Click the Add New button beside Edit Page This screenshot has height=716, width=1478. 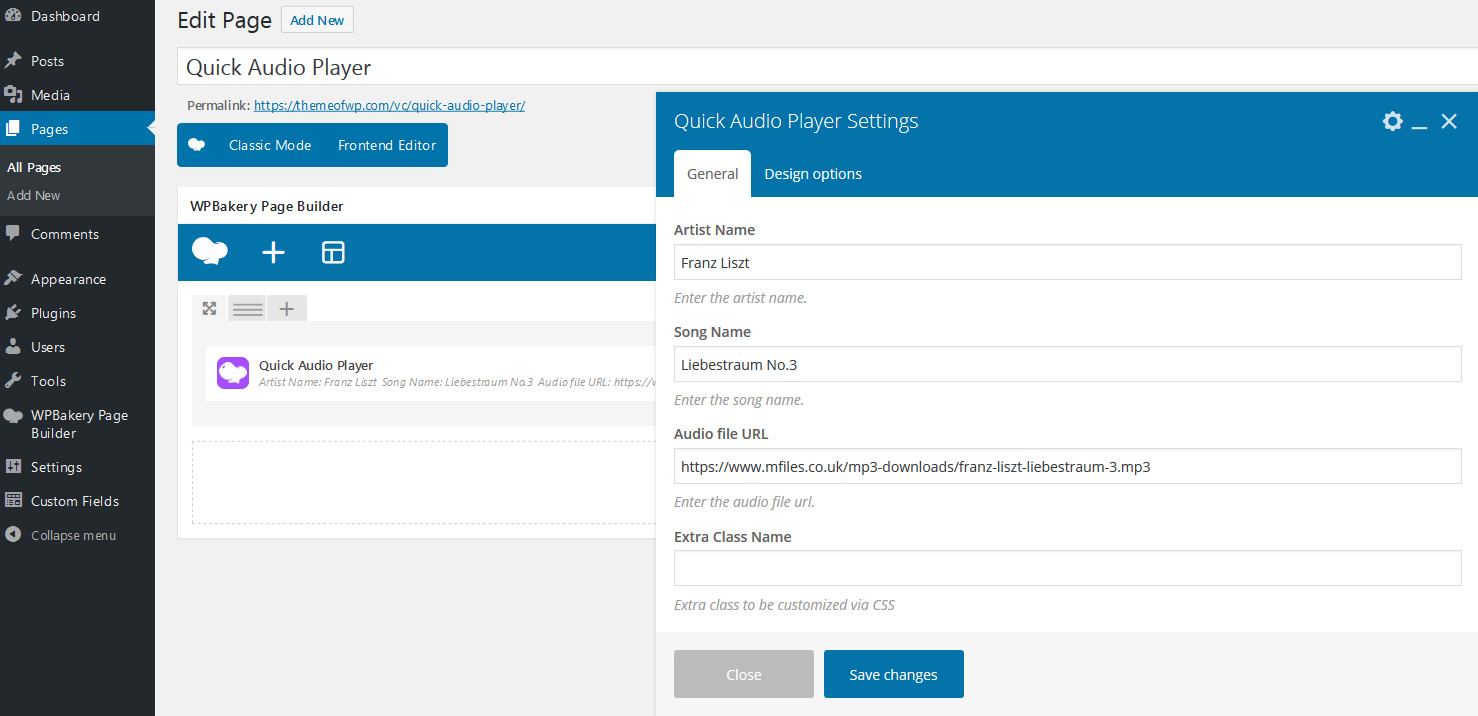[317, 20]
